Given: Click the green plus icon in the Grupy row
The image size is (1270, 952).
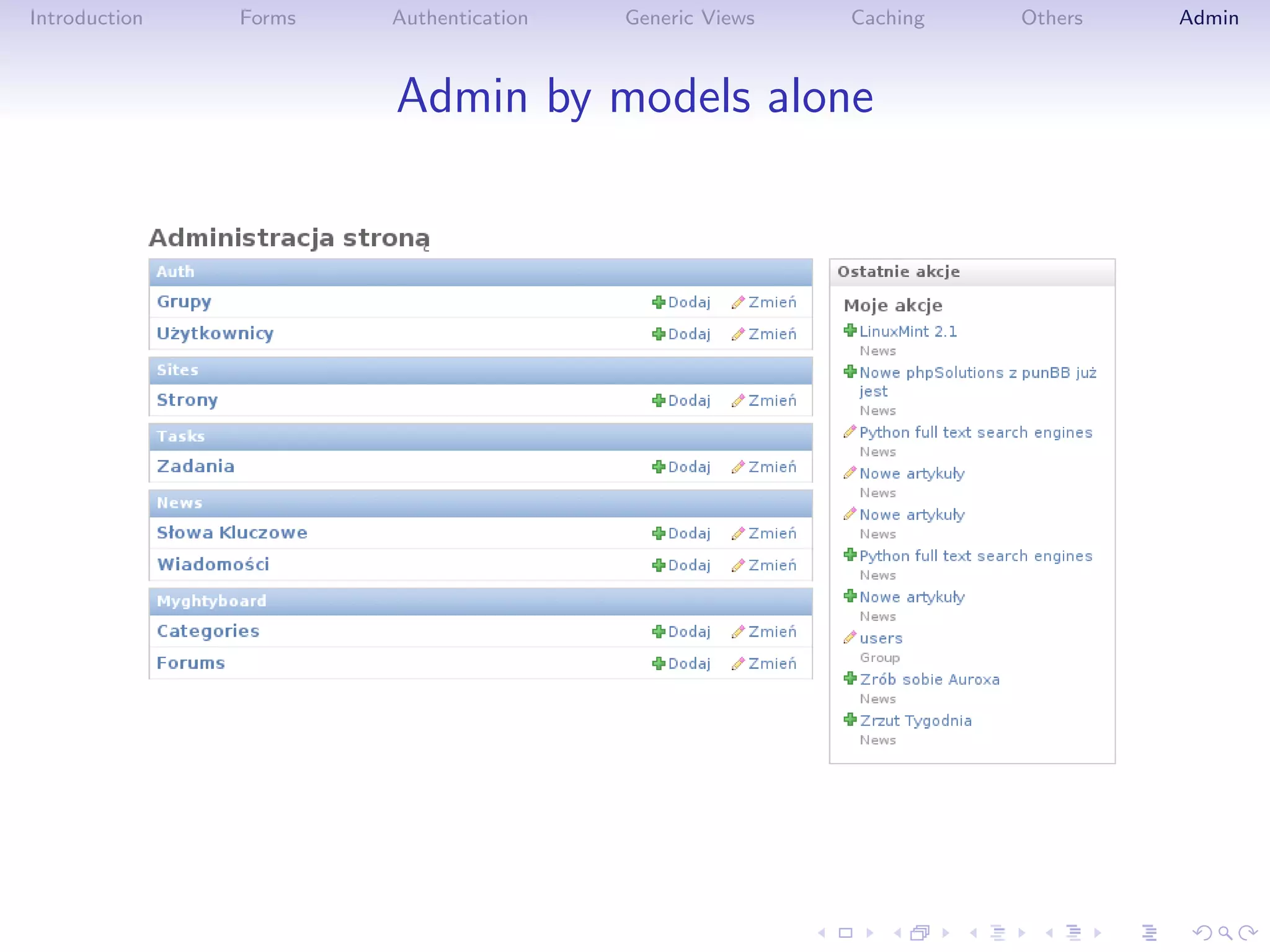Looking at the screenshot, I should pyautogui.click(x=659, y=302).
